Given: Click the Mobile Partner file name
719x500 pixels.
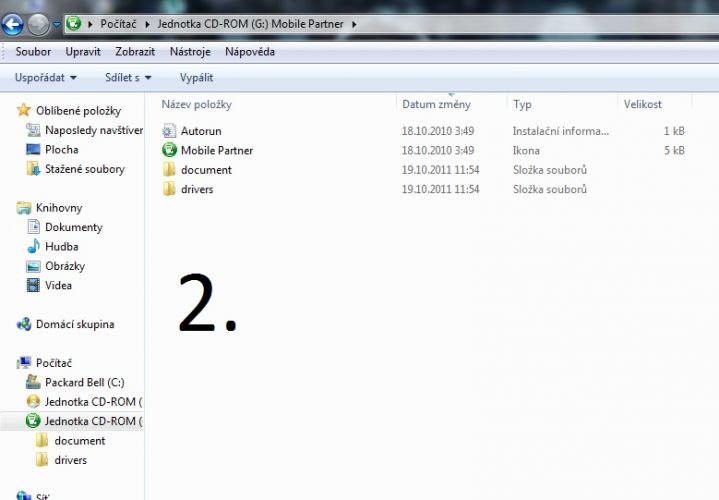Looking at the screenshot, I should coord(217,150).
